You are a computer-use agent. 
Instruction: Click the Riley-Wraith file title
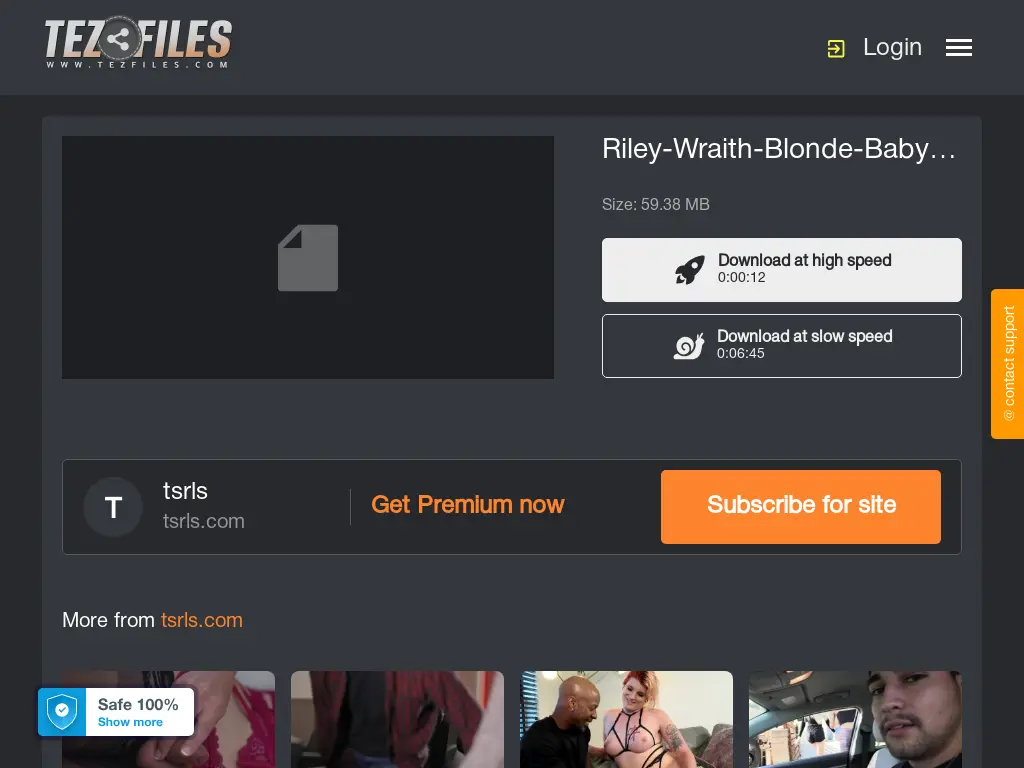point(778,149)
